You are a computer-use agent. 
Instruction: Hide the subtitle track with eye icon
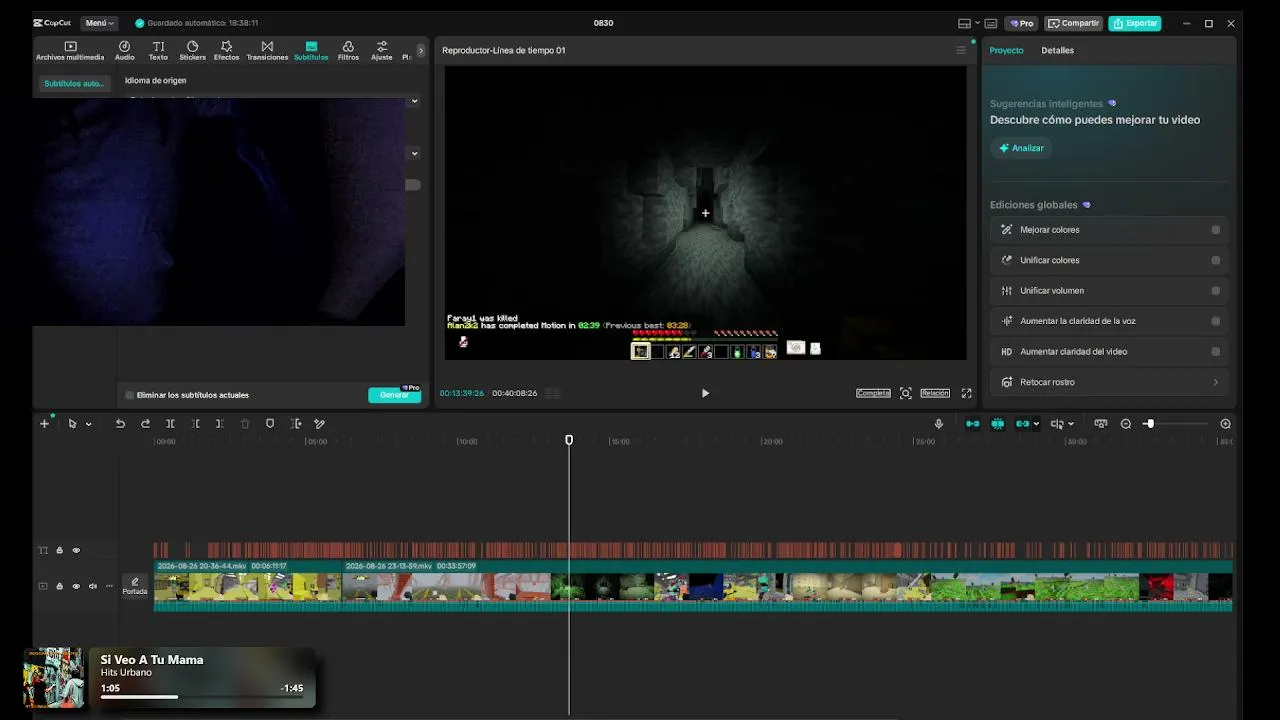[76, 550]
